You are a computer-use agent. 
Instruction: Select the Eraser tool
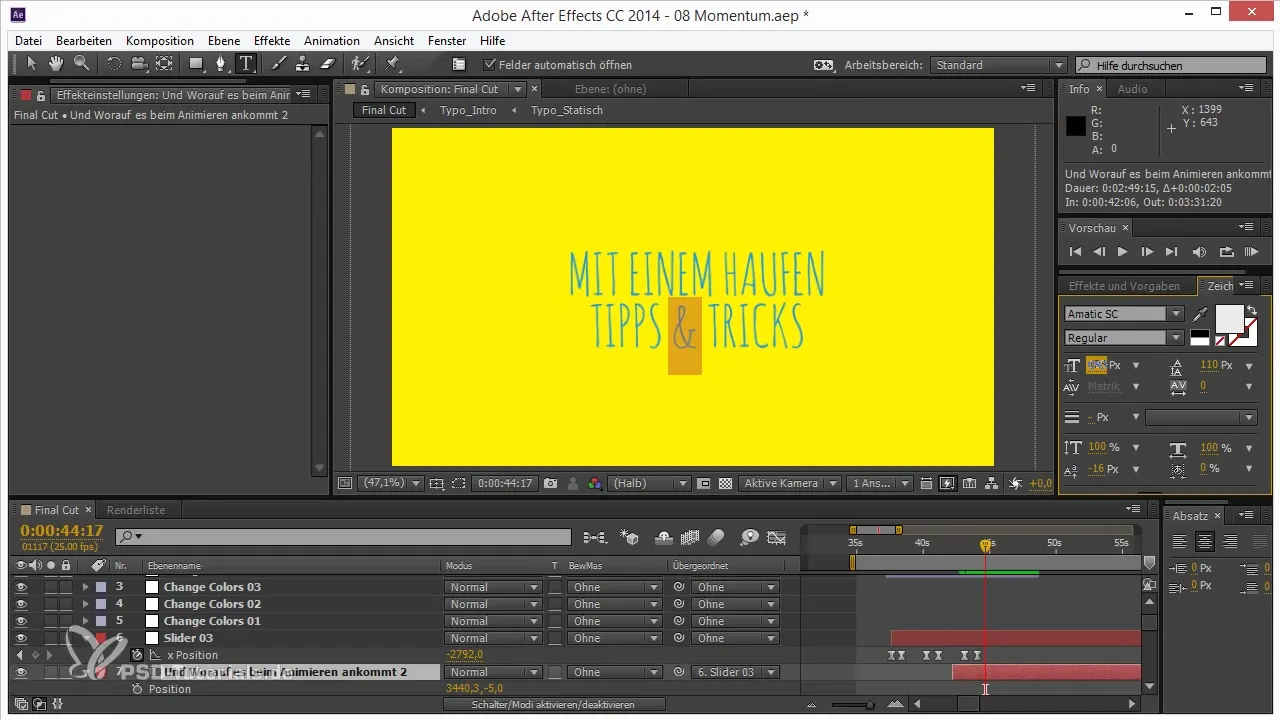[x=328, y=64]
